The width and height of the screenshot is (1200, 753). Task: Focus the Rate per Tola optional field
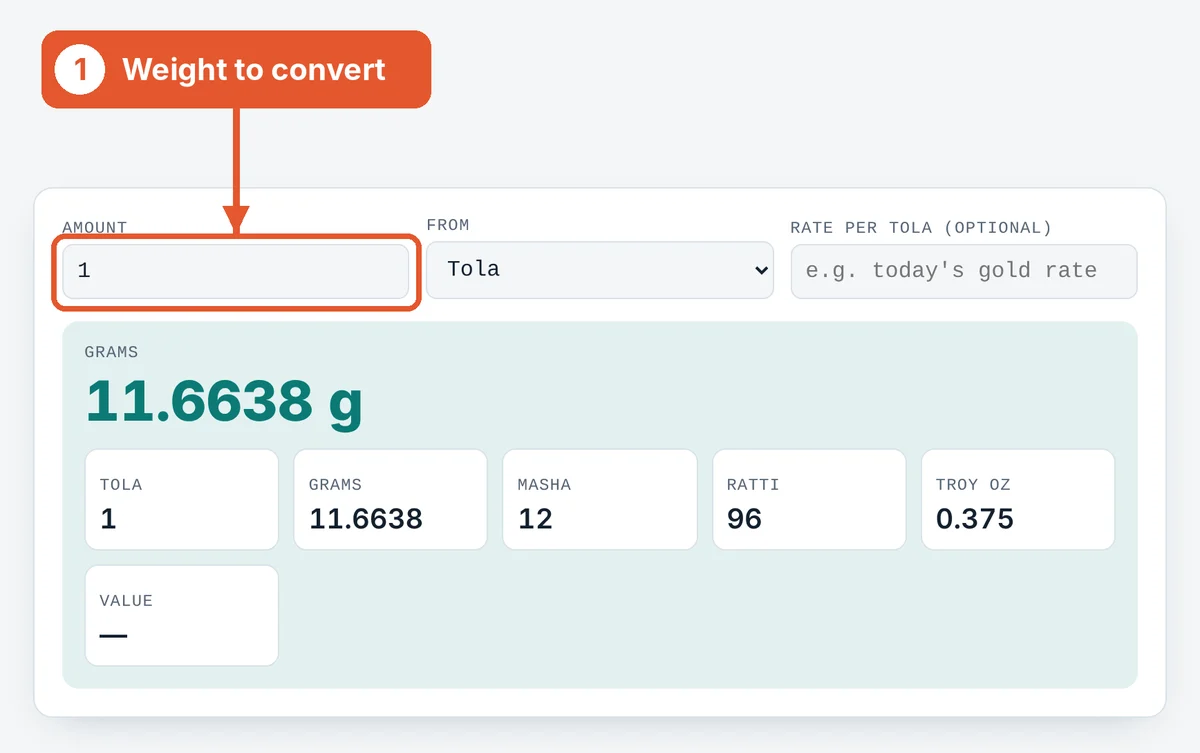point(964,271)
